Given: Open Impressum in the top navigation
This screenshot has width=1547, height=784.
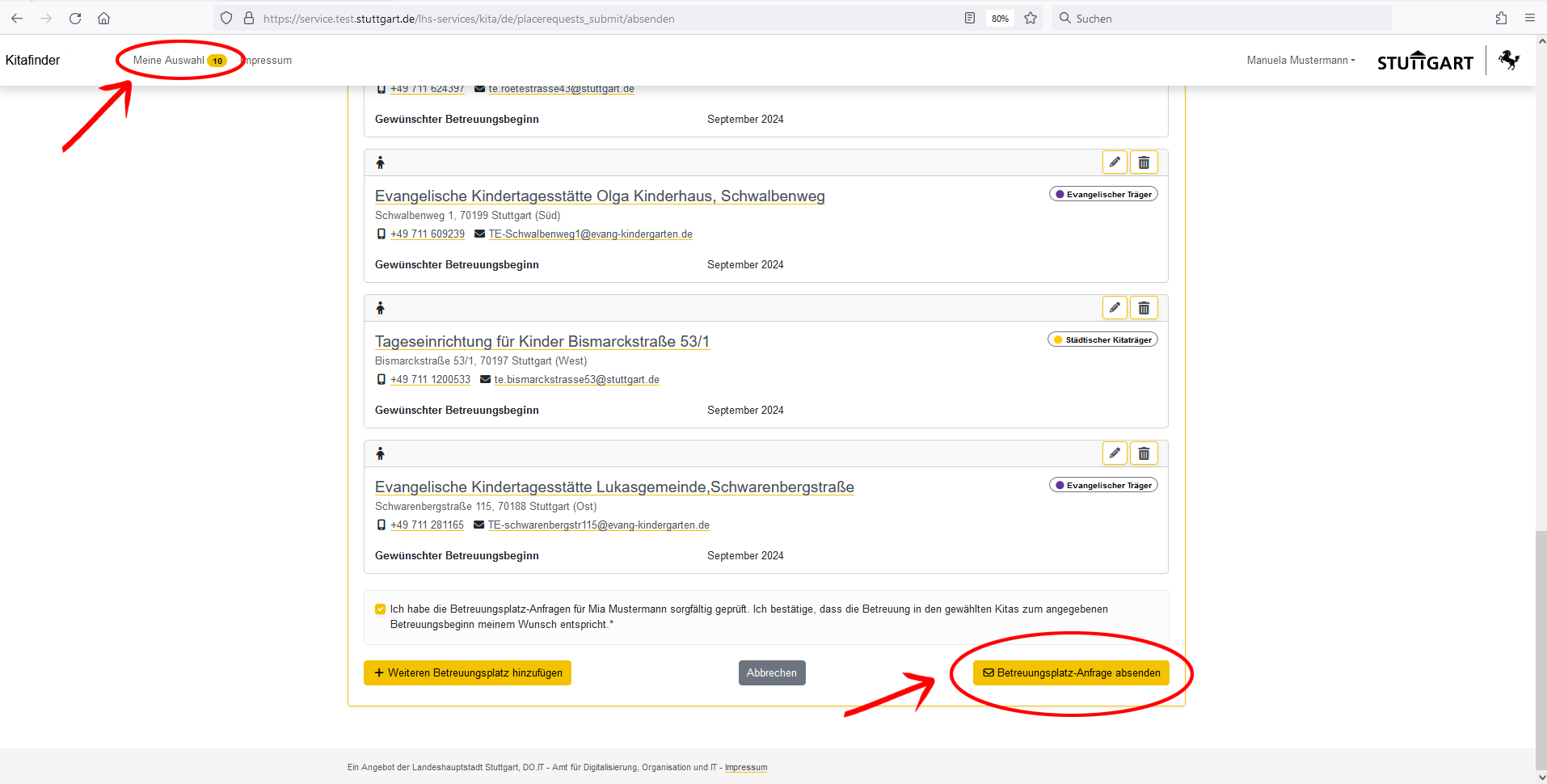Looking at the screenshot, I should pyautogui.click(x=269, y=61).
